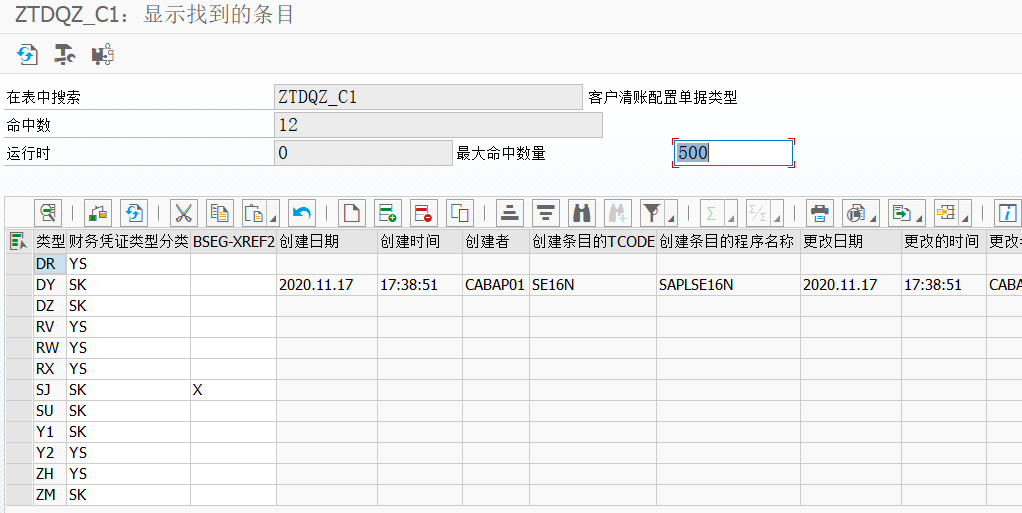Open the Set Filter funnel dropdown
The image size is (1022, 513).
[658, 213]
